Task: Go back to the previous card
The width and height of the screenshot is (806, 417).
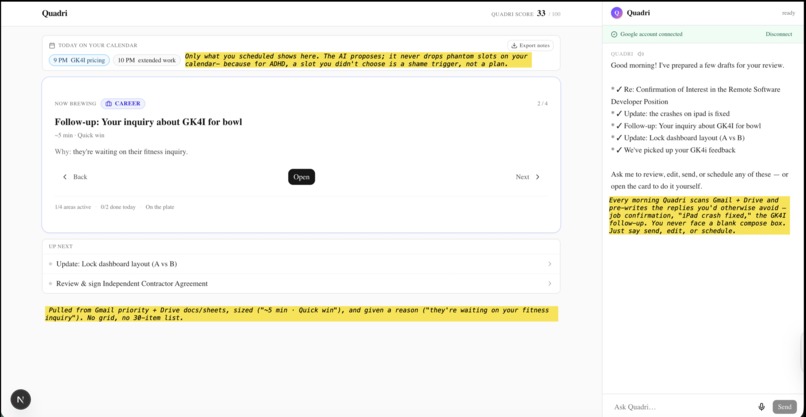Action: 75,177
